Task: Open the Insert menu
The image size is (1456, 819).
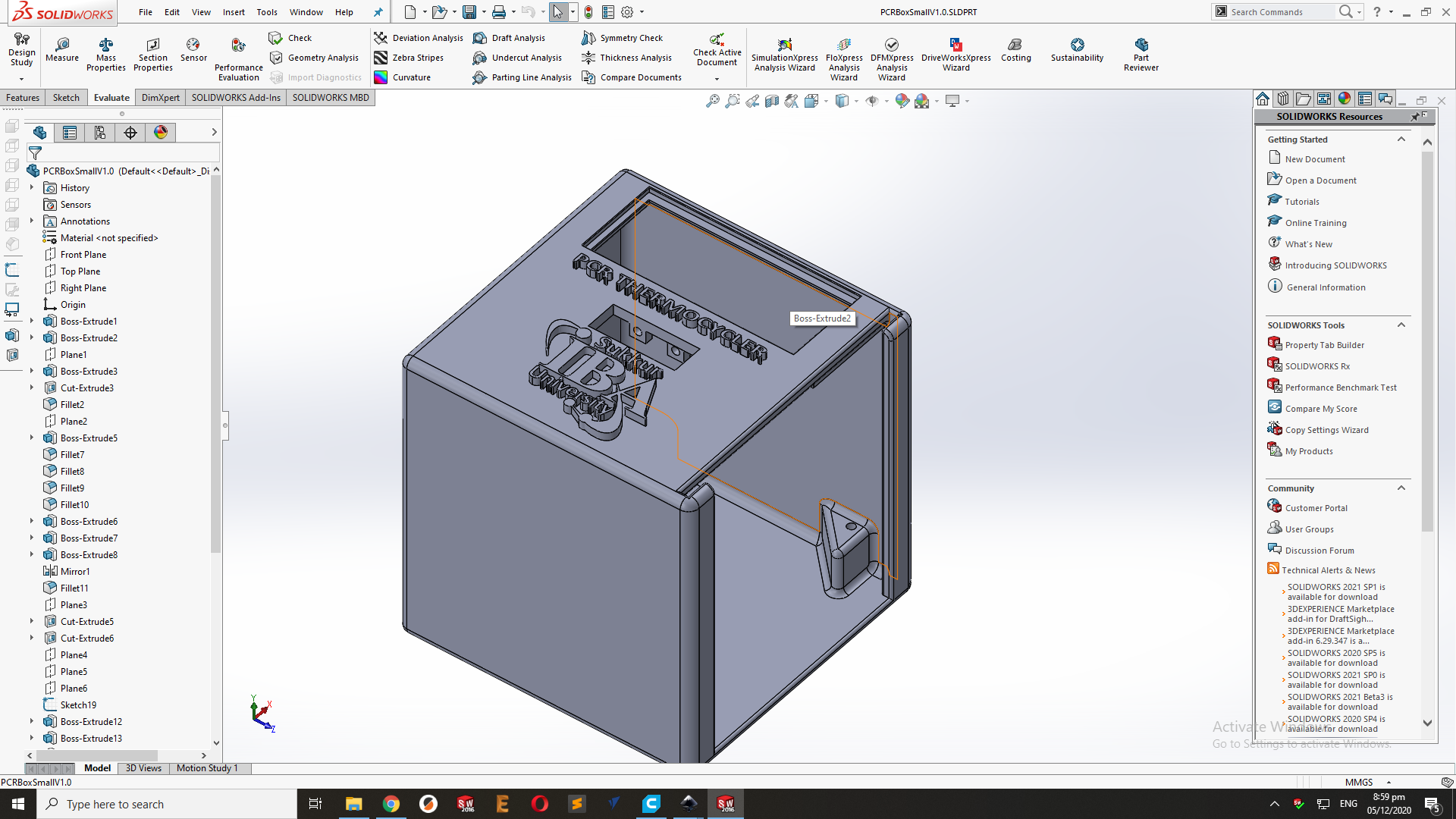Action: coord(234,12)
